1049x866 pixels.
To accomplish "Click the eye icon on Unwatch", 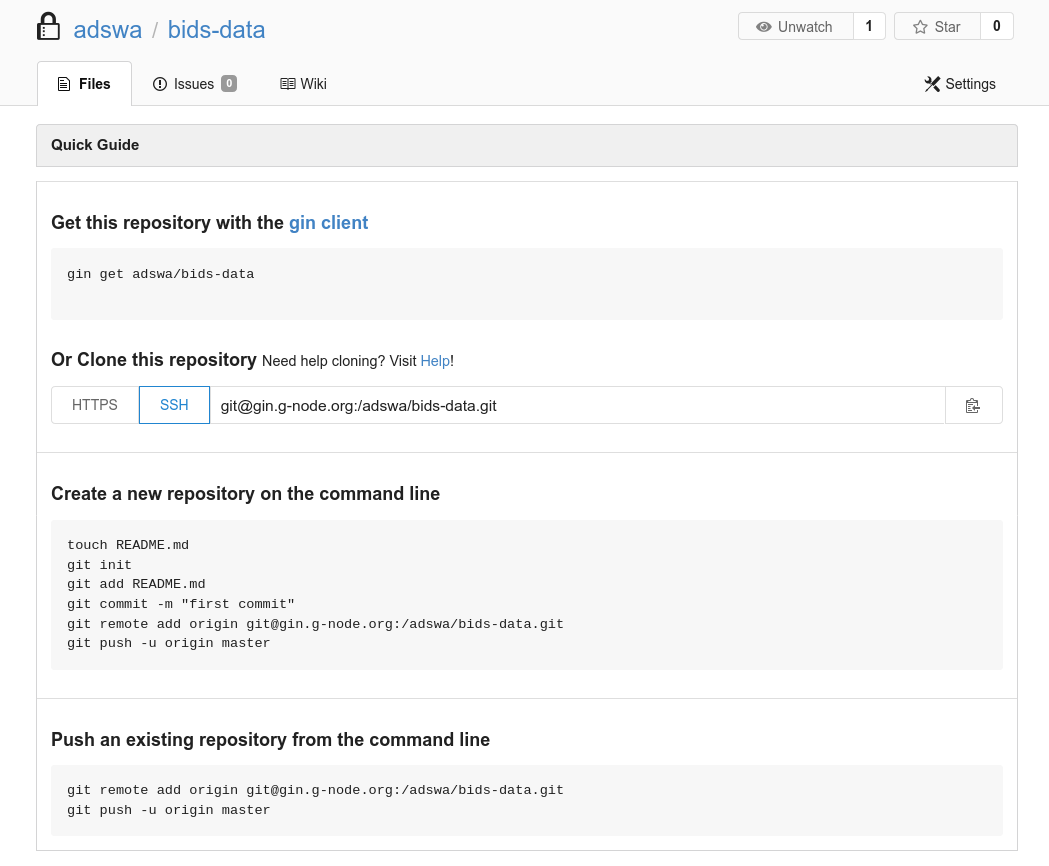I will click(x=764, y=27).
